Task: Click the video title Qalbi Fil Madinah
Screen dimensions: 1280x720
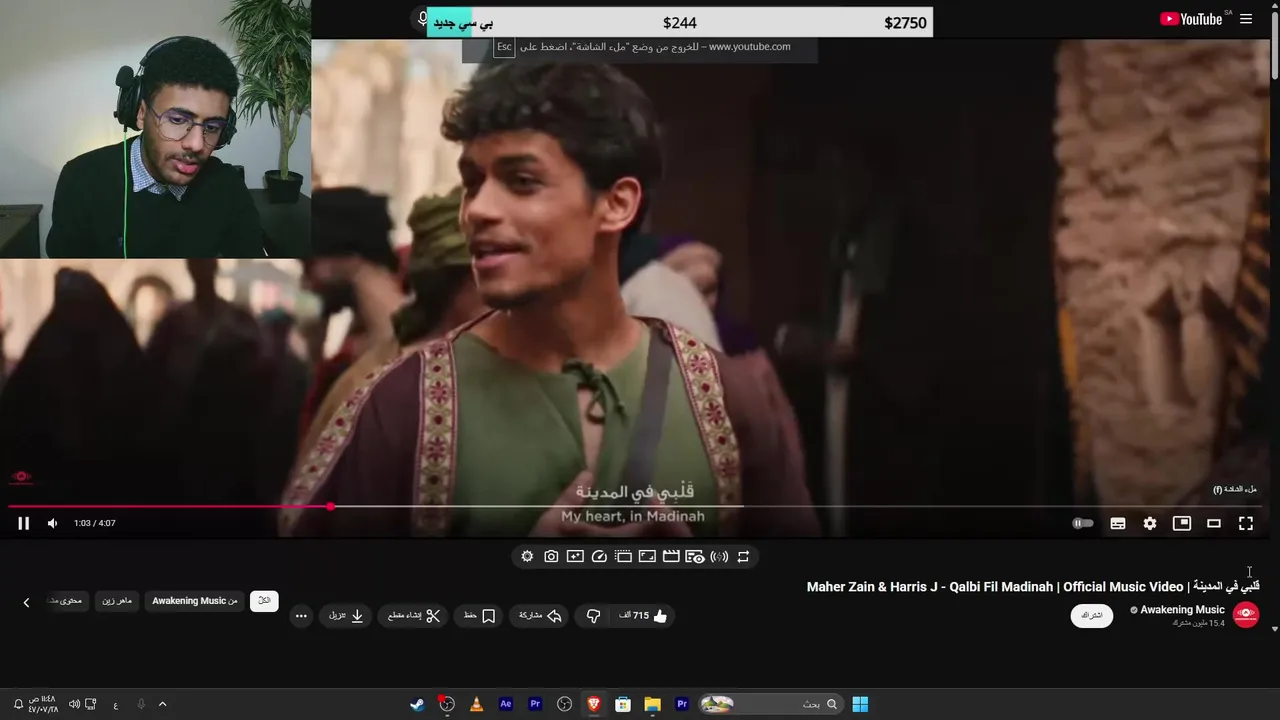Action: pos(1033,587)
